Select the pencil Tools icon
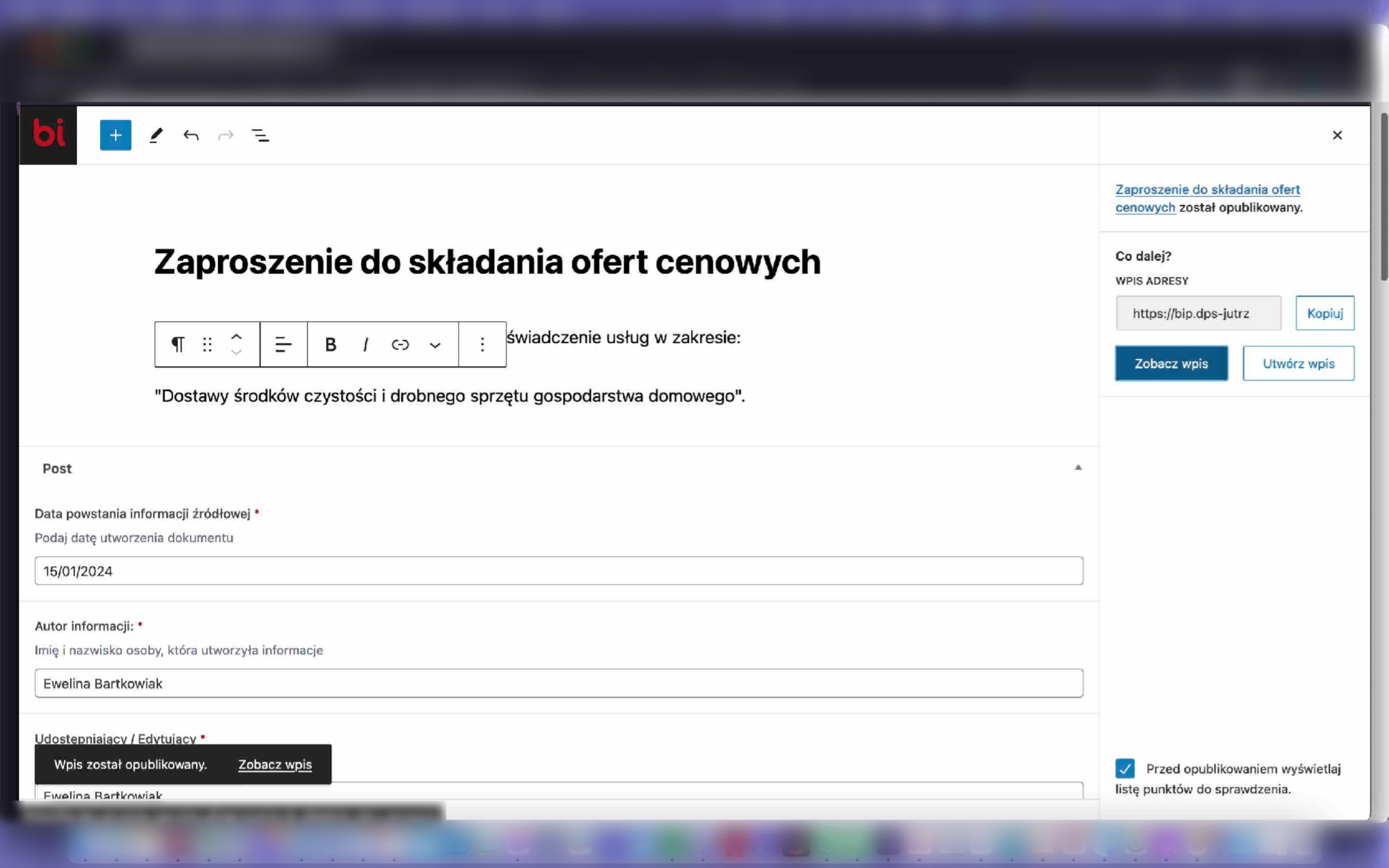Viewport: 1389px width, 868px height. 156,136
